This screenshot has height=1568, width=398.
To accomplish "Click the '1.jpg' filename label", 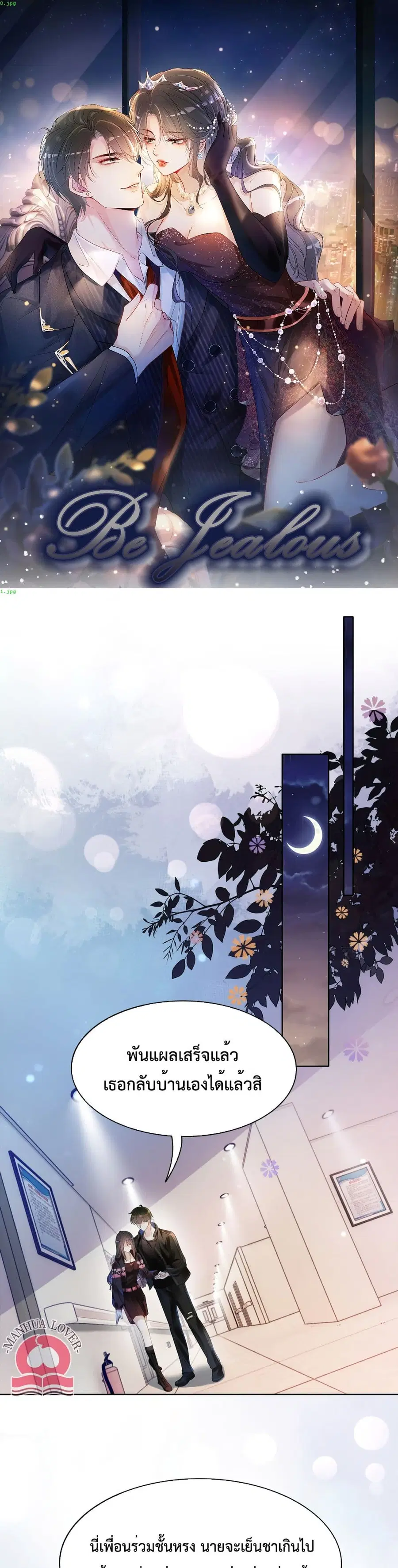I will tap(8, 591).
